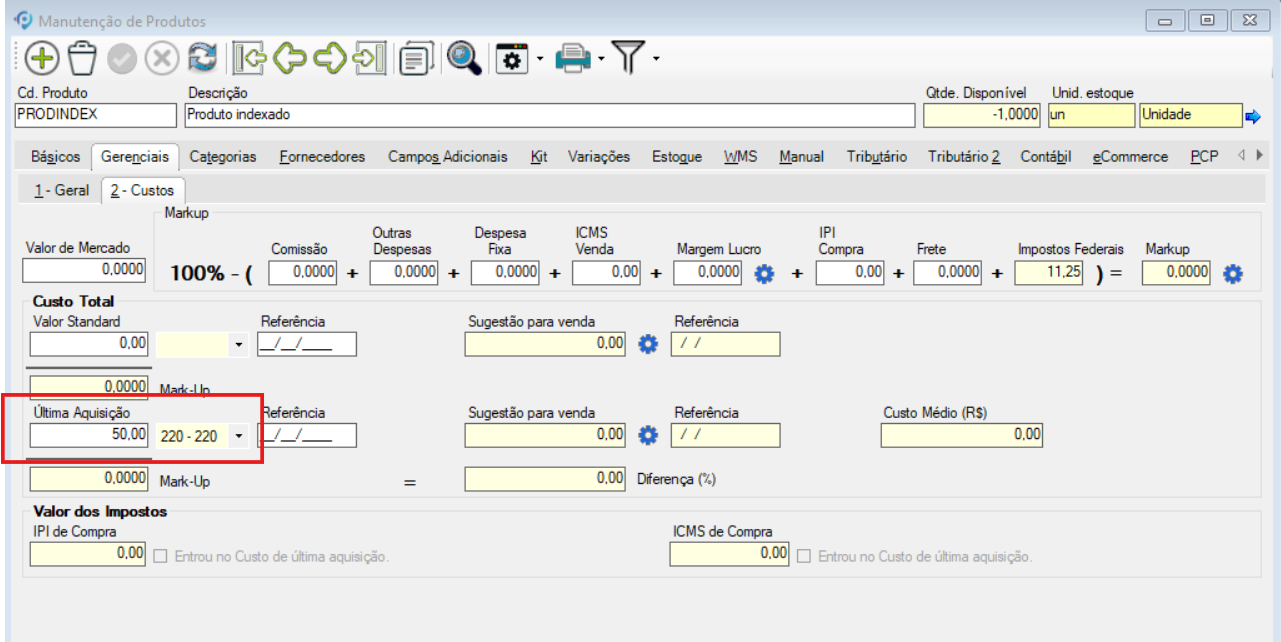This screenshot has height=642, width=1281.
Task: Open the filter funnel dropdown arrow
Action: click(x=656, y=59)
